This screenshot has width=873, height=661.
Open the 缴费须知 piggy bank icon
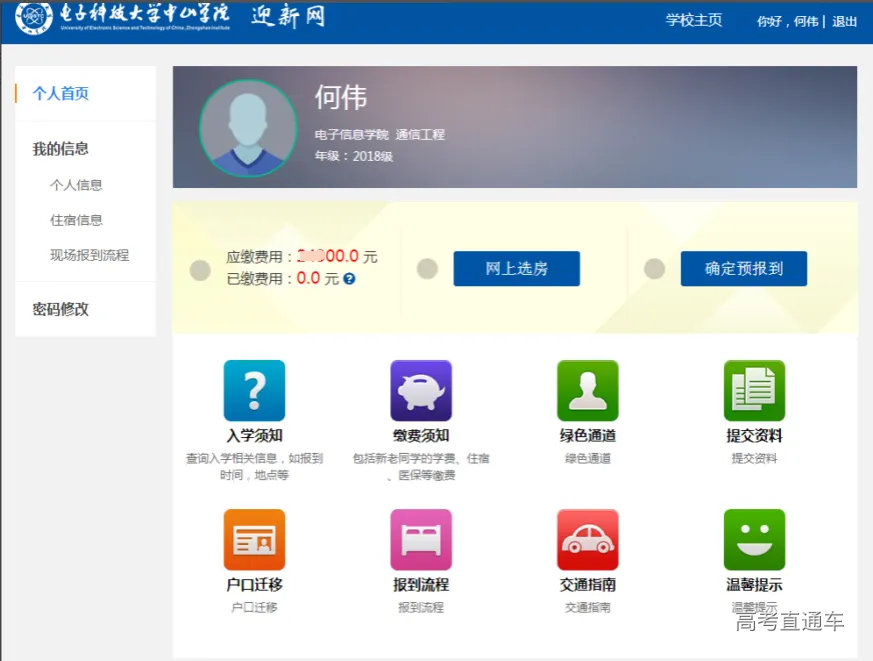pyautogui.click(x=421, y=390)
